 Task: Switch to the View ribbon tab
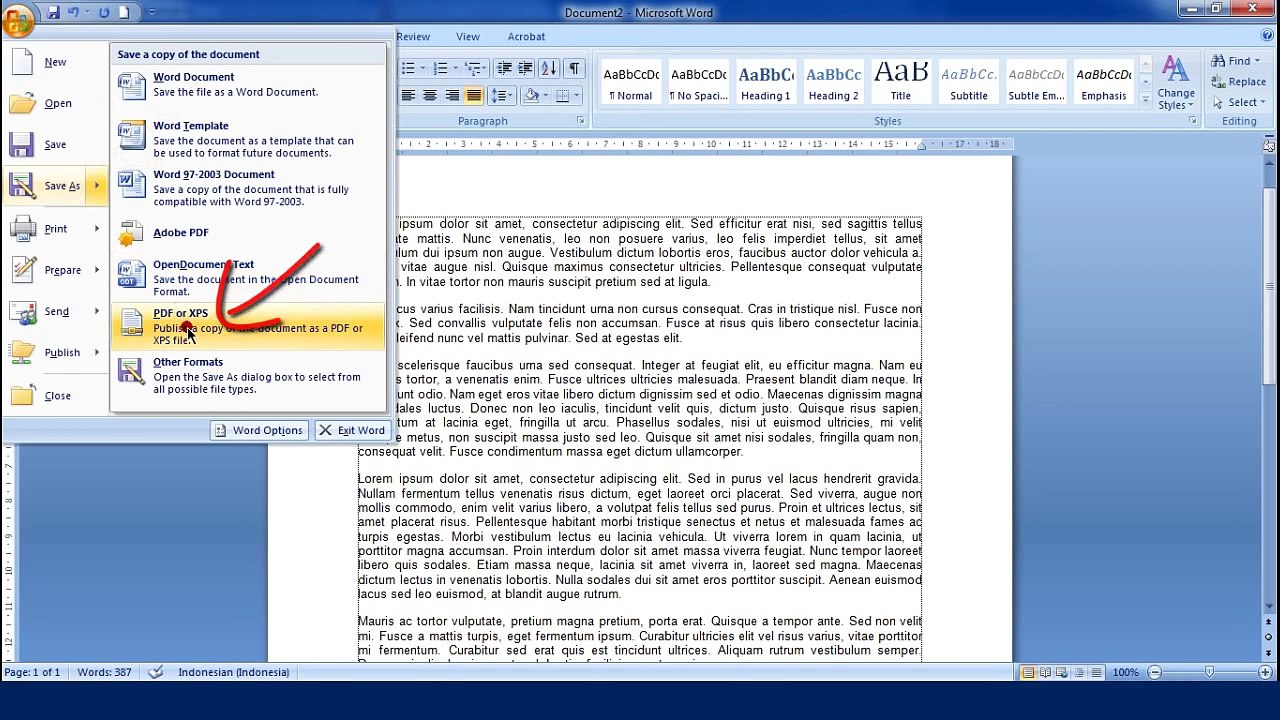click(468, 37)
